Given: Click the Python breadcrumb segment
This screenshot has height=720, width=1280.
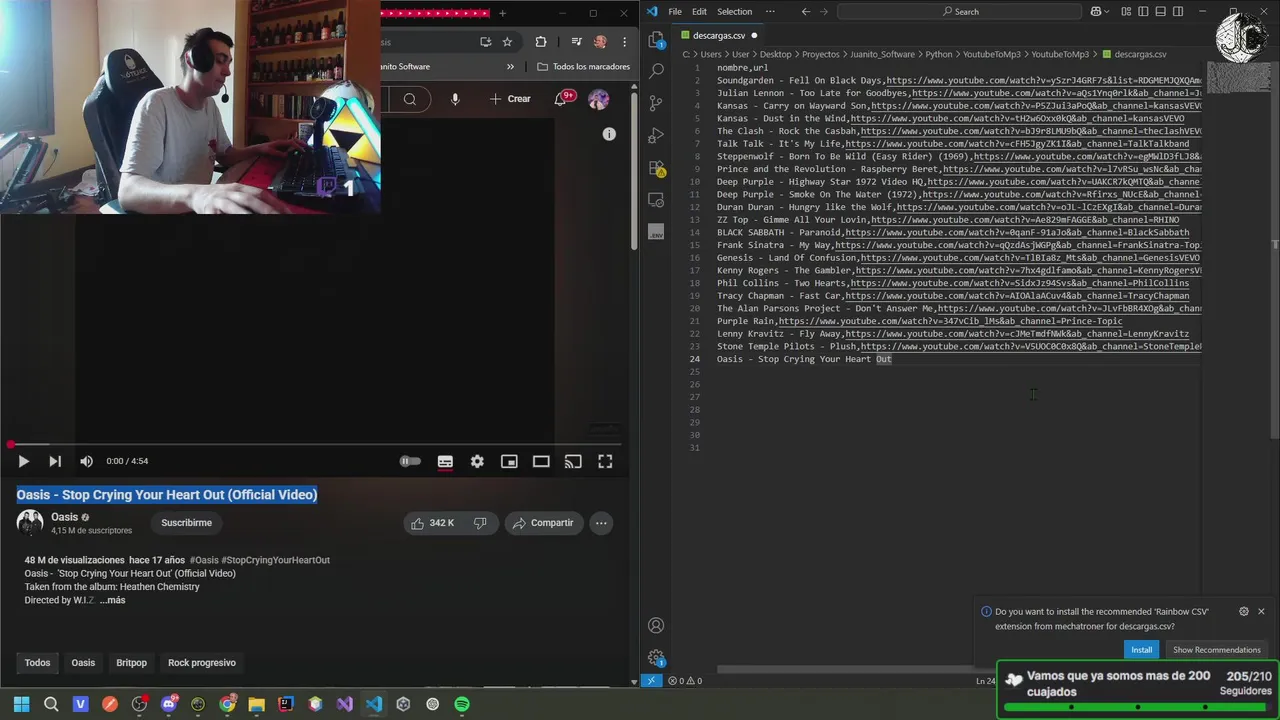Looking at the screenshot, I should pyautogui.click(x=939, y=54).
